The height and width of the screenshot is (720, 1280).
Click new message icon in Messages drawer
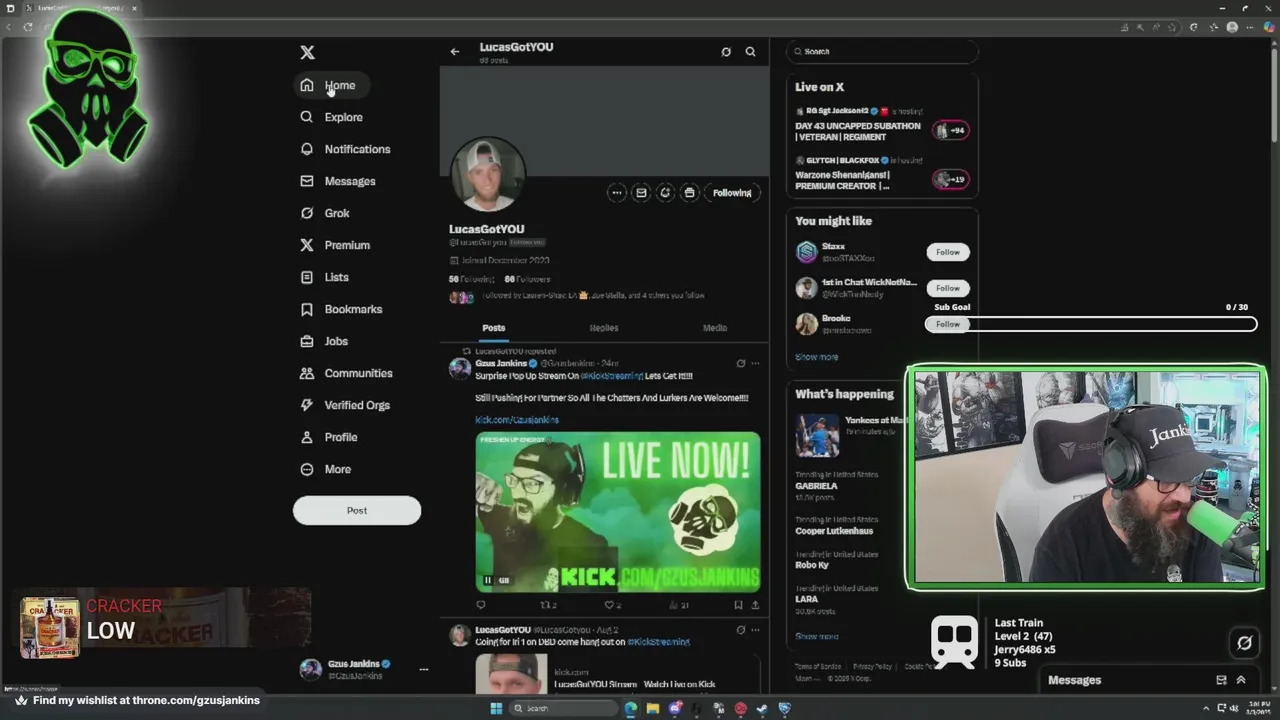1221,680
